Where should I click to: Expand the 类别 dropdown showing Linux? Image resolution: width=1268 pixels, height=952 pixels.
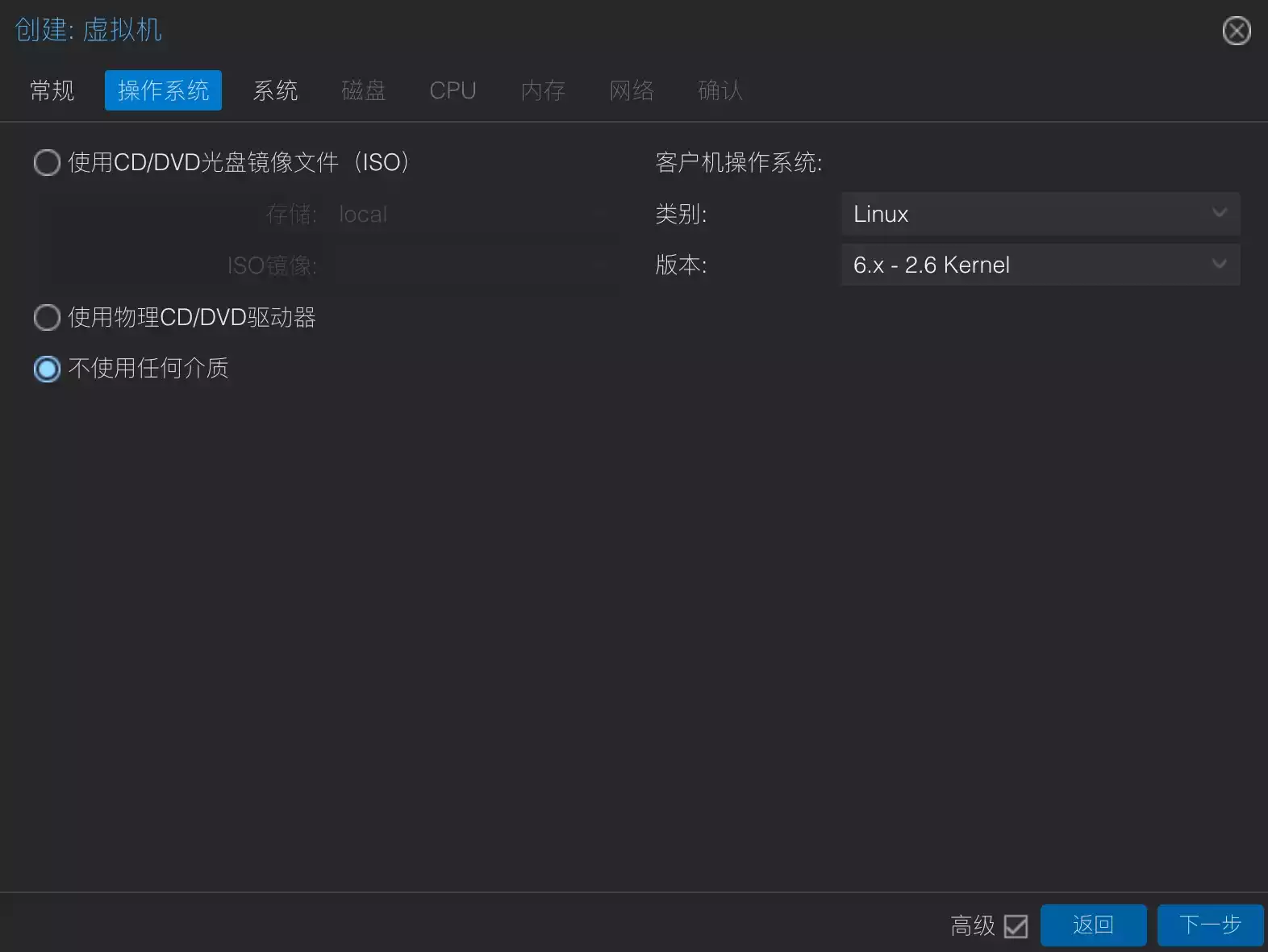pyautogui.click(x=1039, y=214)
